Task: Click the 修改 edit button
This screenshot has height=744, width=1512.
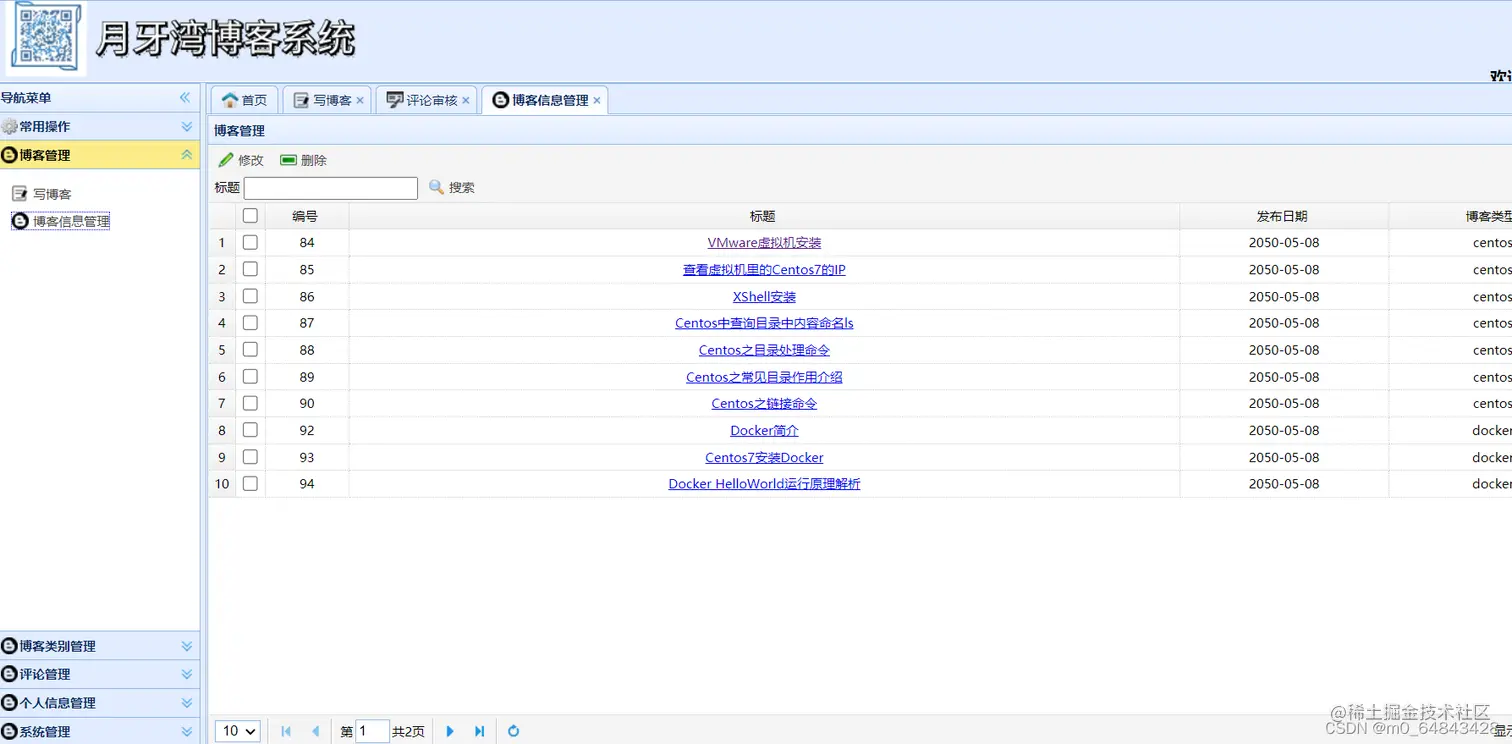Action: (x=241, y=160)
